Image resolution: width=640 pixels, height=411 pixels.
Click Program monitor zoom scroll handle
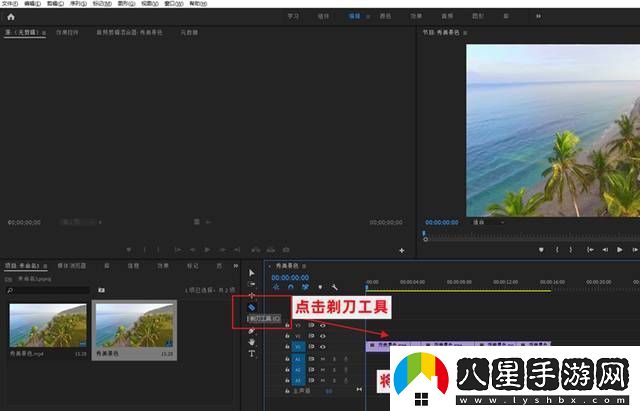426,240
